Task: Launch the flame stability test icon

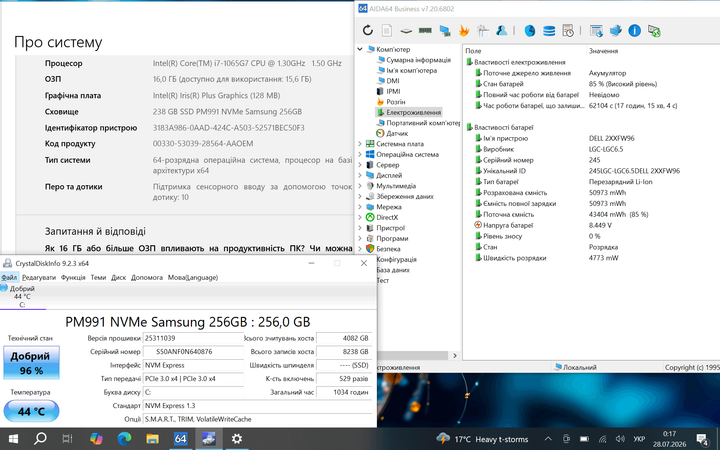Action: (x=464, y=31)
